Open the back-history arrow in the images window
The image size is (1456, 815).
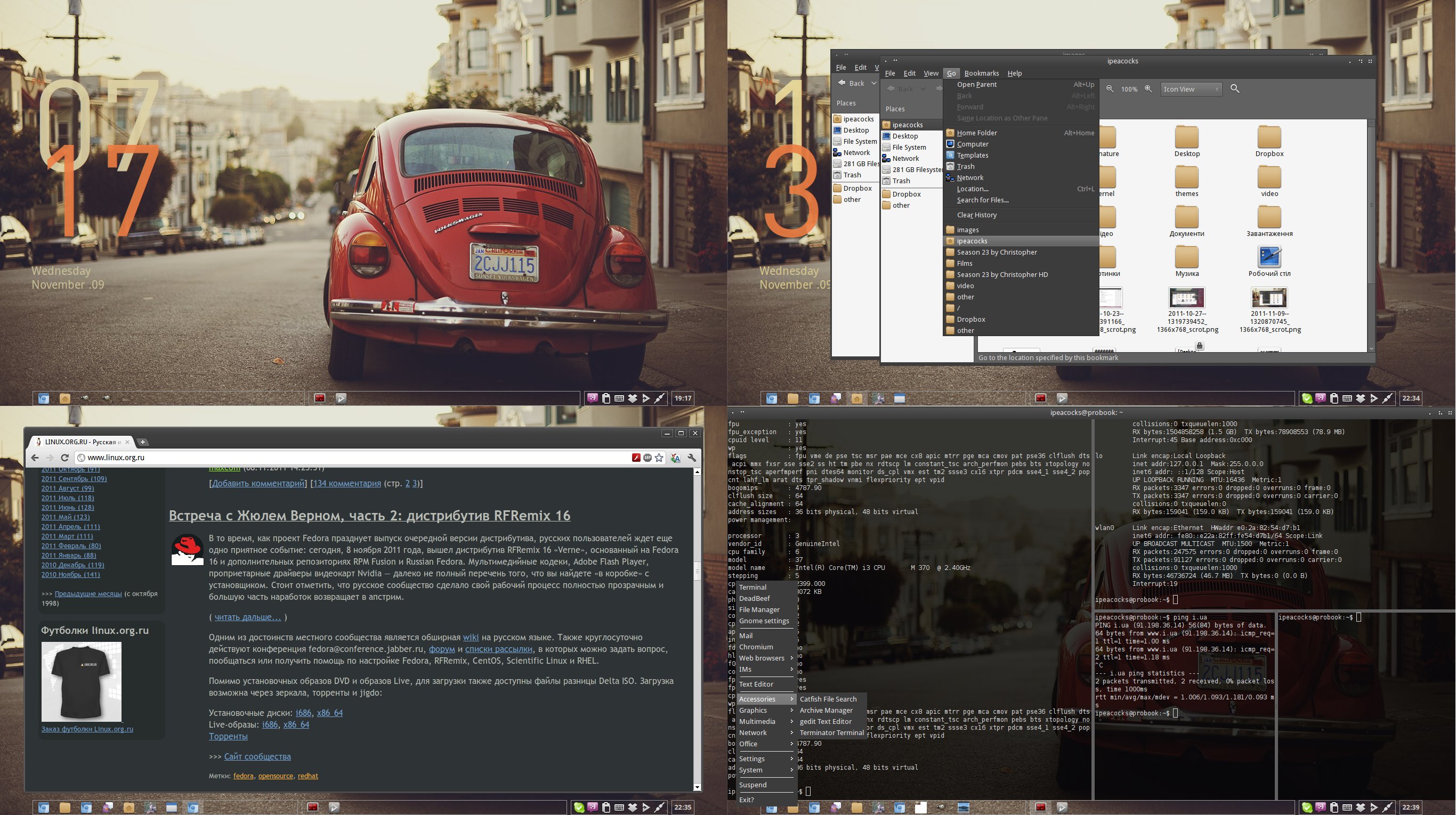pos(874,83)
